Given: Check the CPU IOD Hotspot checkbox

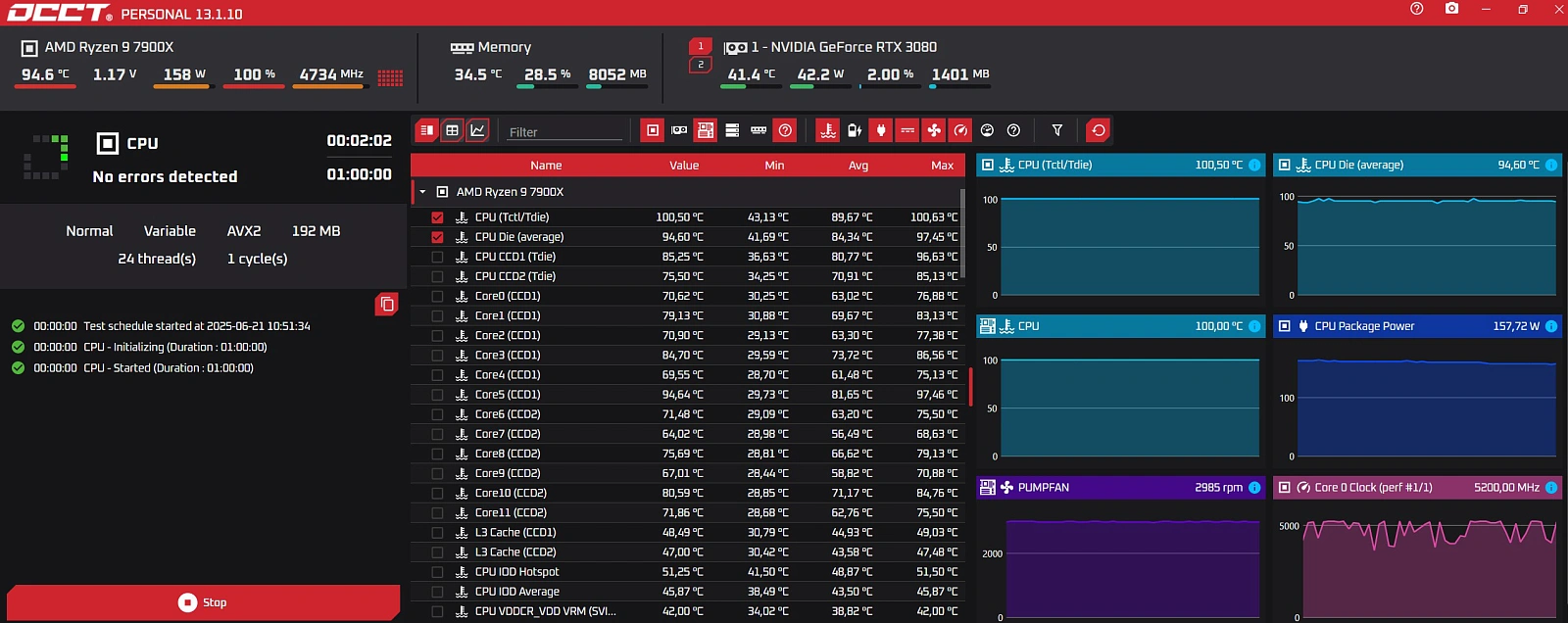Looking at the screenshot, I should 437,572.
